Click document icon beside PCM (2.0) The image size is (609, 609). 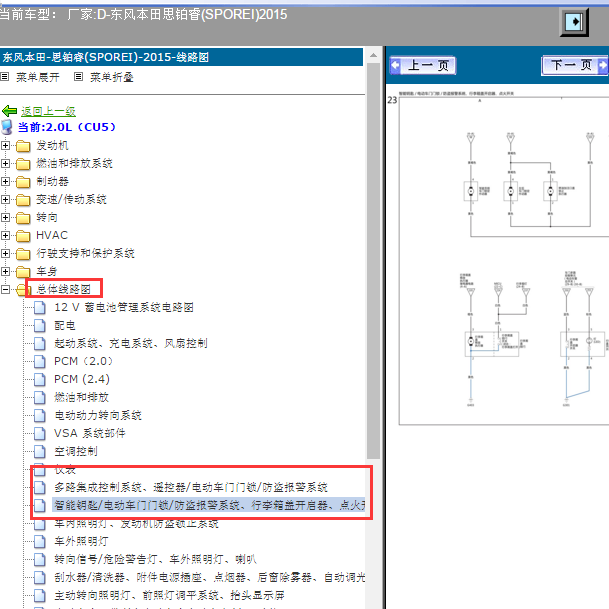[40, 362]
